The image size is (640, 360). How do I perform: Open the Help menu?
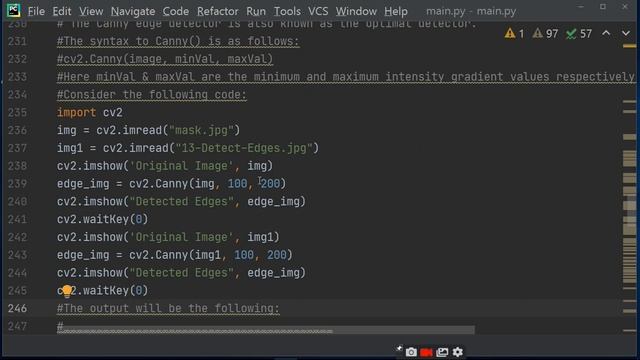click(x=396, y=11)
